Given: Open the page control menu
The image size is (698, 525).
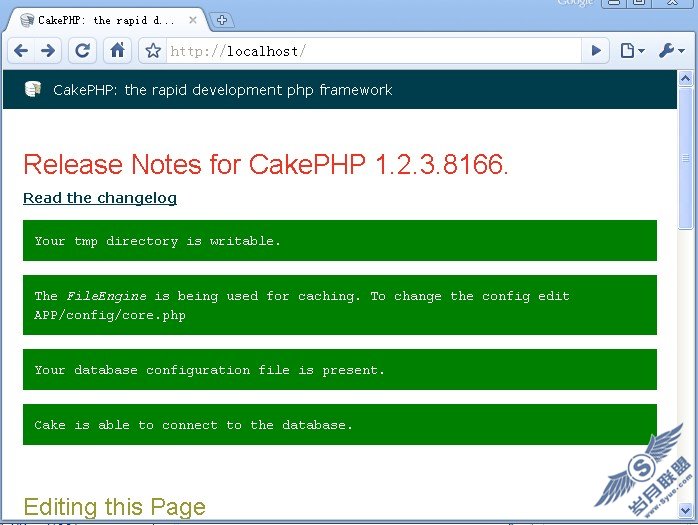Looking at the screenshot, I should tap(632, 51).
